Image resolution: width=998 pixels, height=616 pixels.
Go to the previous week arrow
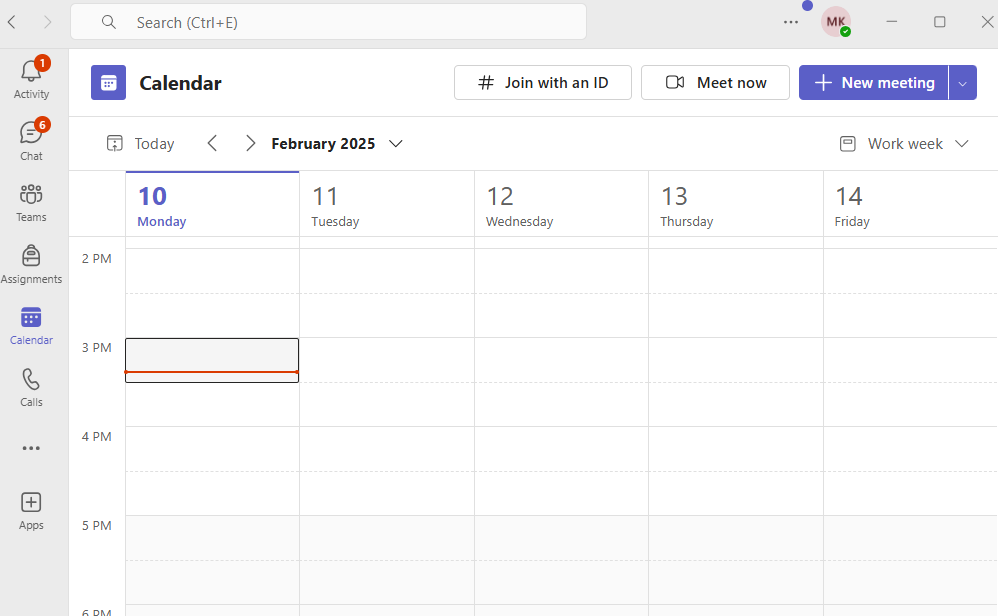point(212,144)
